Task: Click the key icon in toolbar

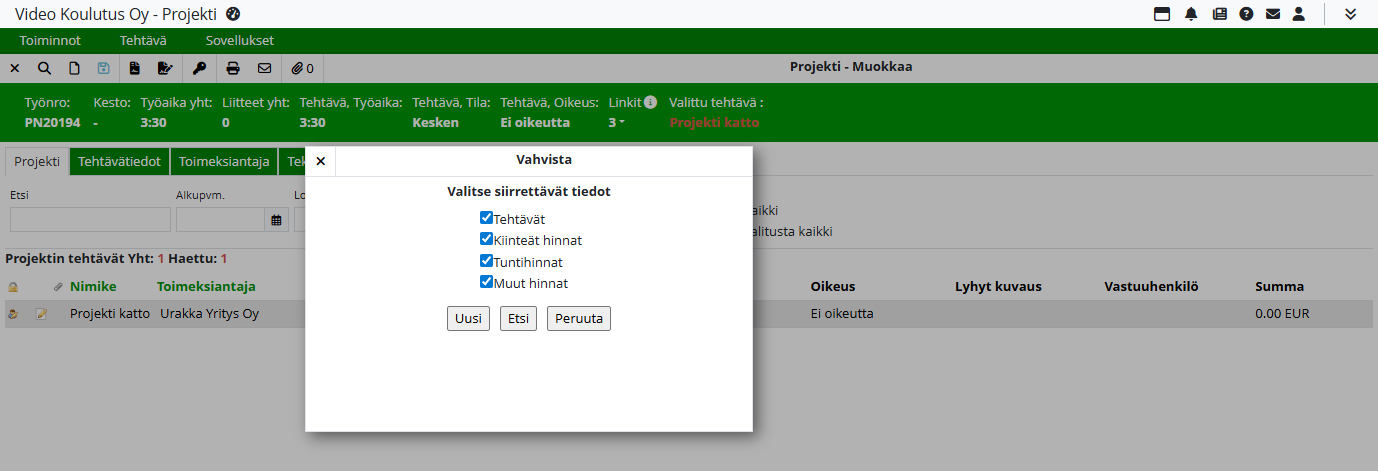Action: point(199,69)
